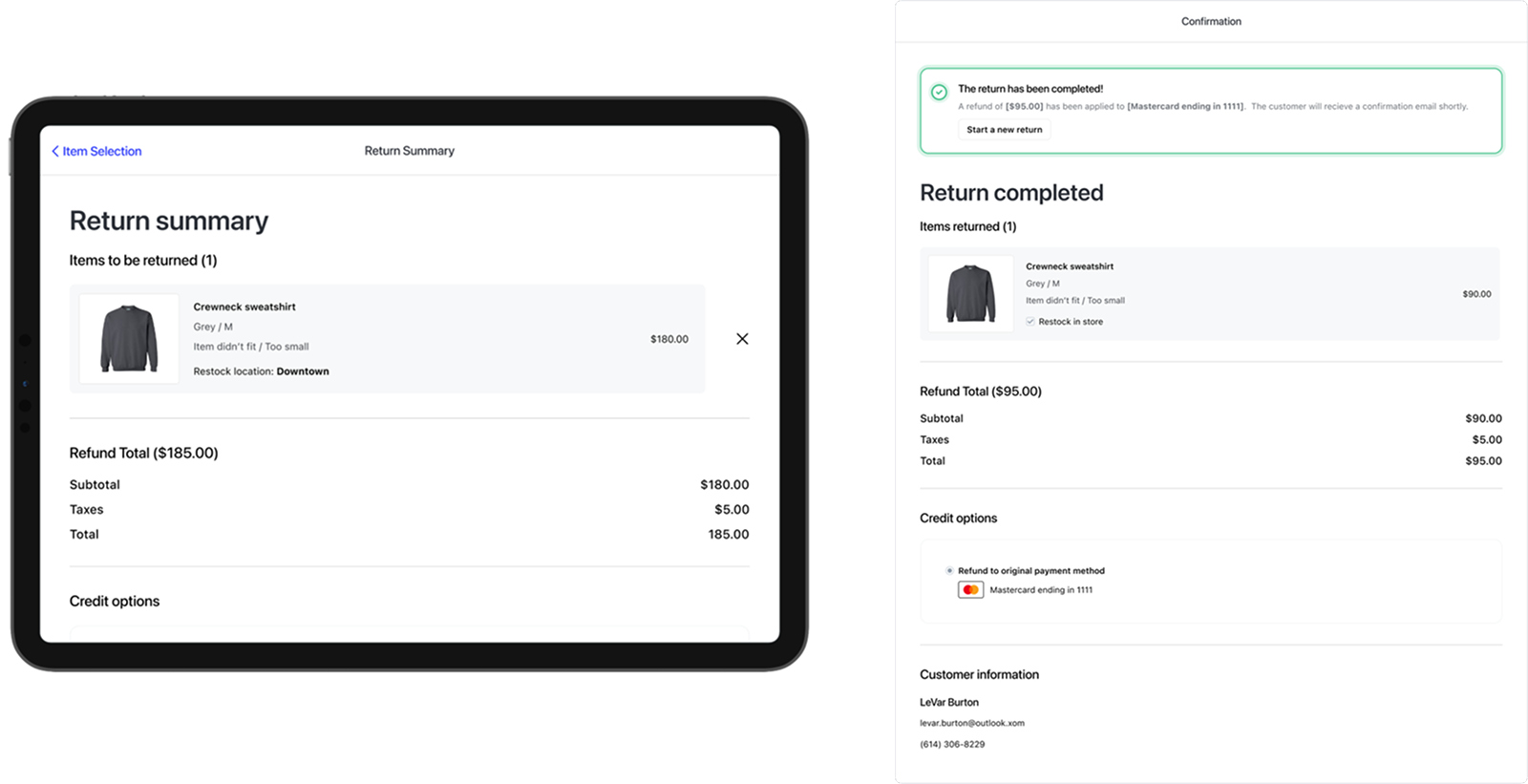Go back to Item Selection

pos(96,151)
